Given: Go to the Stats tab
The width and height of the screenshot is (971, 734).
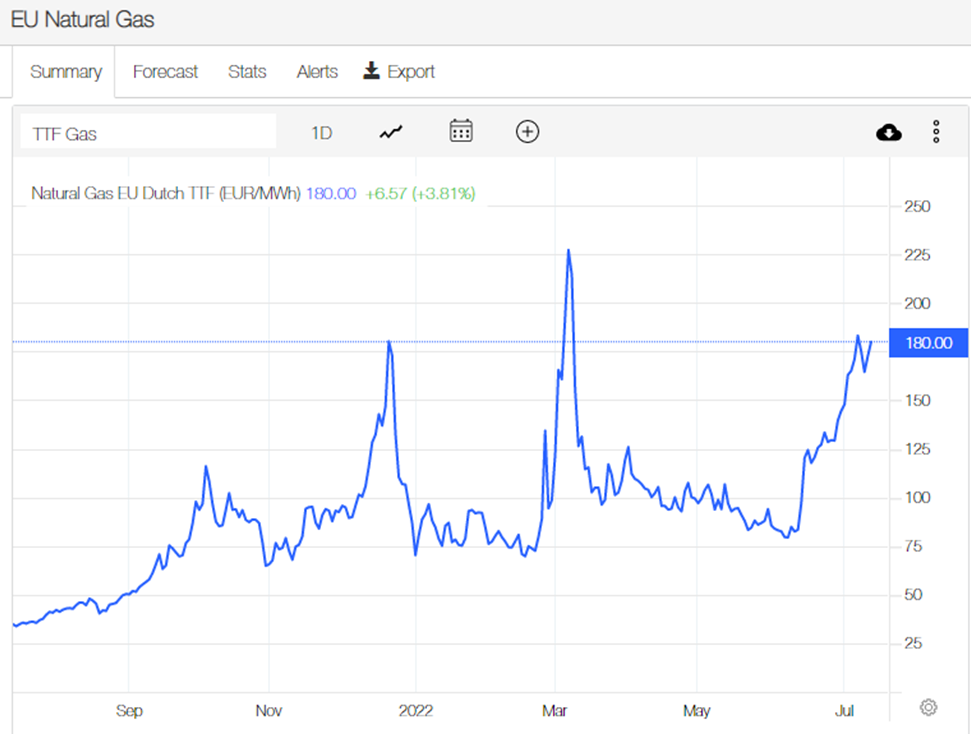Looking at the screenshot, I should pos(247,72).
